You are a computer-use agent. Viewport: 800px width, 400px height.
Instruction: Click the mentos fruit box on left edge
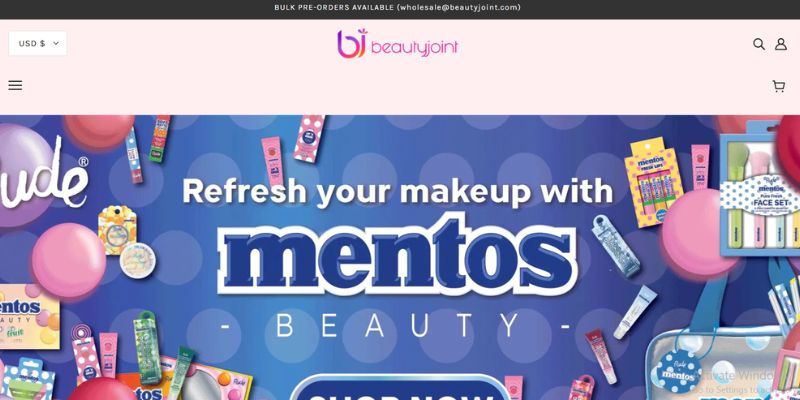29,316
